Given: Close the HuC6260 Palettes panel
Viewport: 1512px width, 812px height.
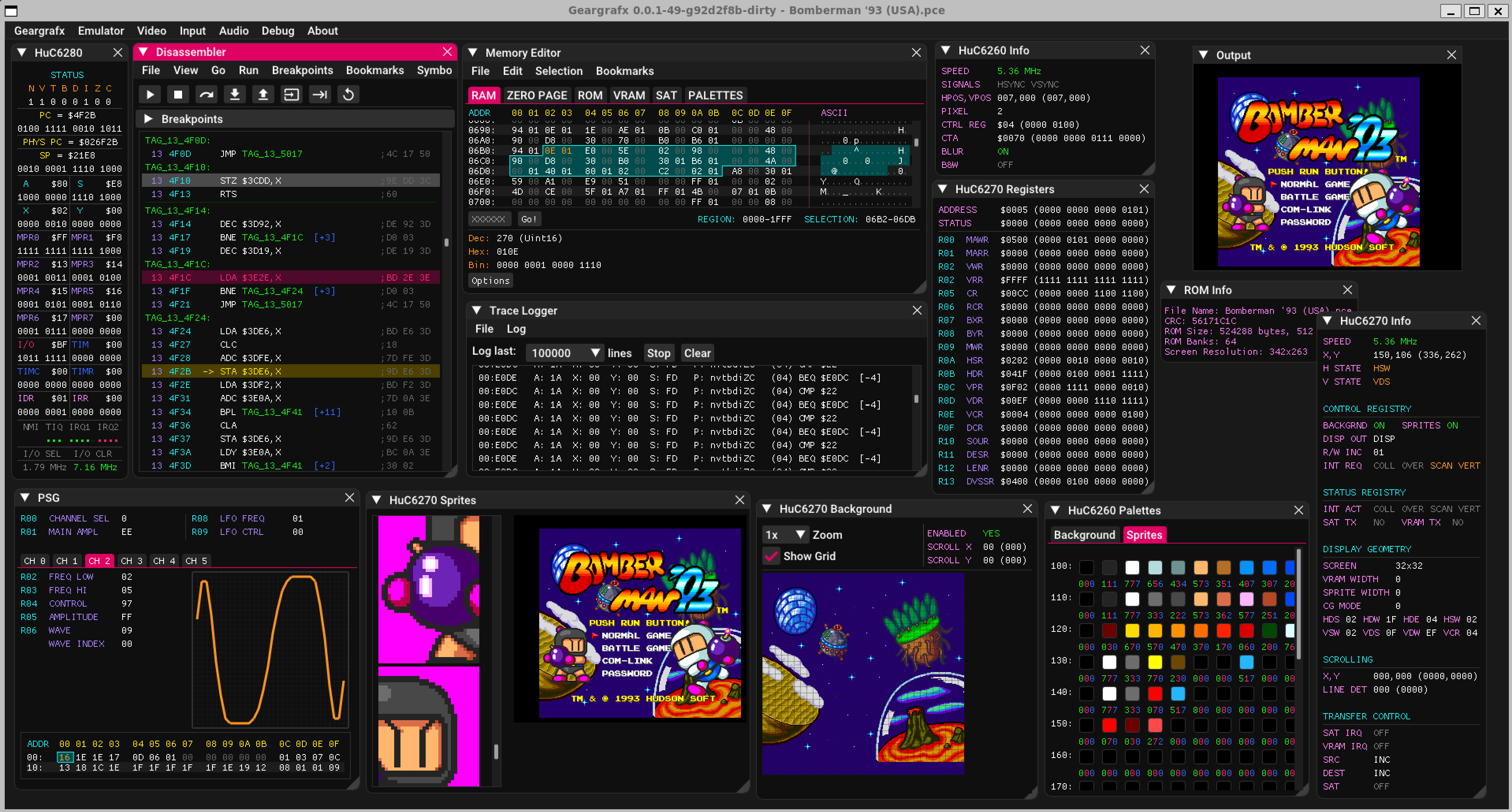Looking at the screenshot, I should coord(1298,510).
